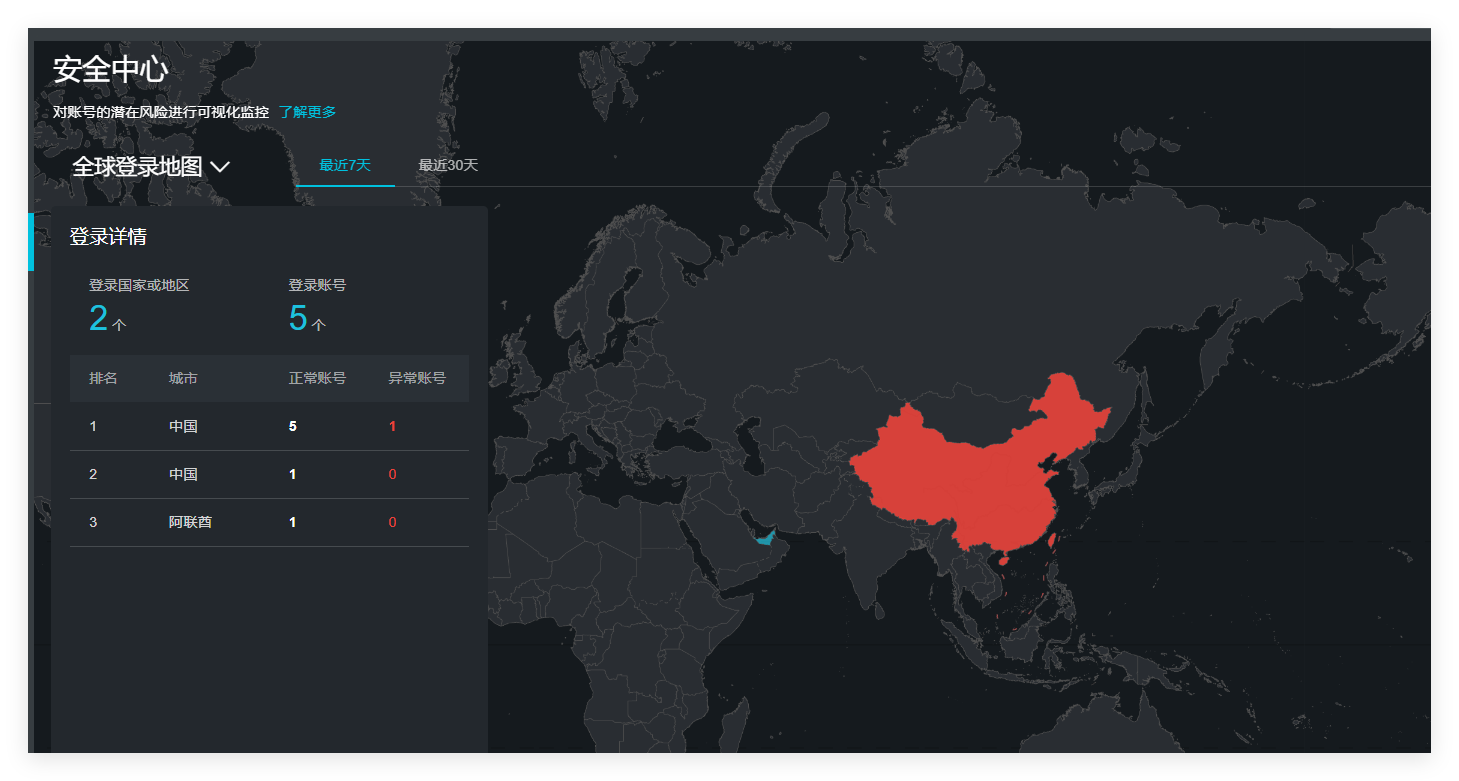This screenshot has height=781, width=1459.
Task: Click the 安全中心 page title
Action: click(111, 69)
